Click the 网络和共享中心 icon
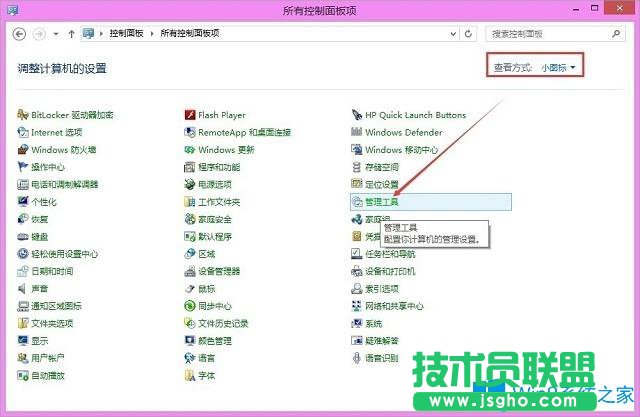This screenshot has height=417, width=640. tap(357, 306)
